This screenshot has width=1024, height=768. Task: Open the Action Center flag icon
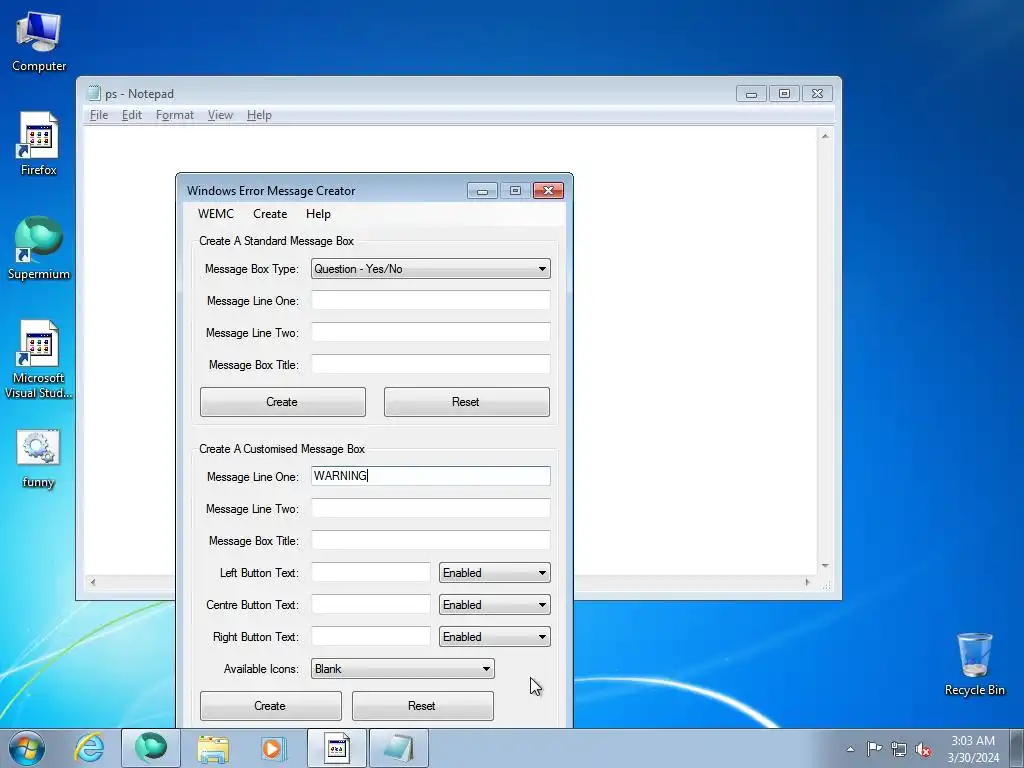pyautogui.click(x=874, y=749)
